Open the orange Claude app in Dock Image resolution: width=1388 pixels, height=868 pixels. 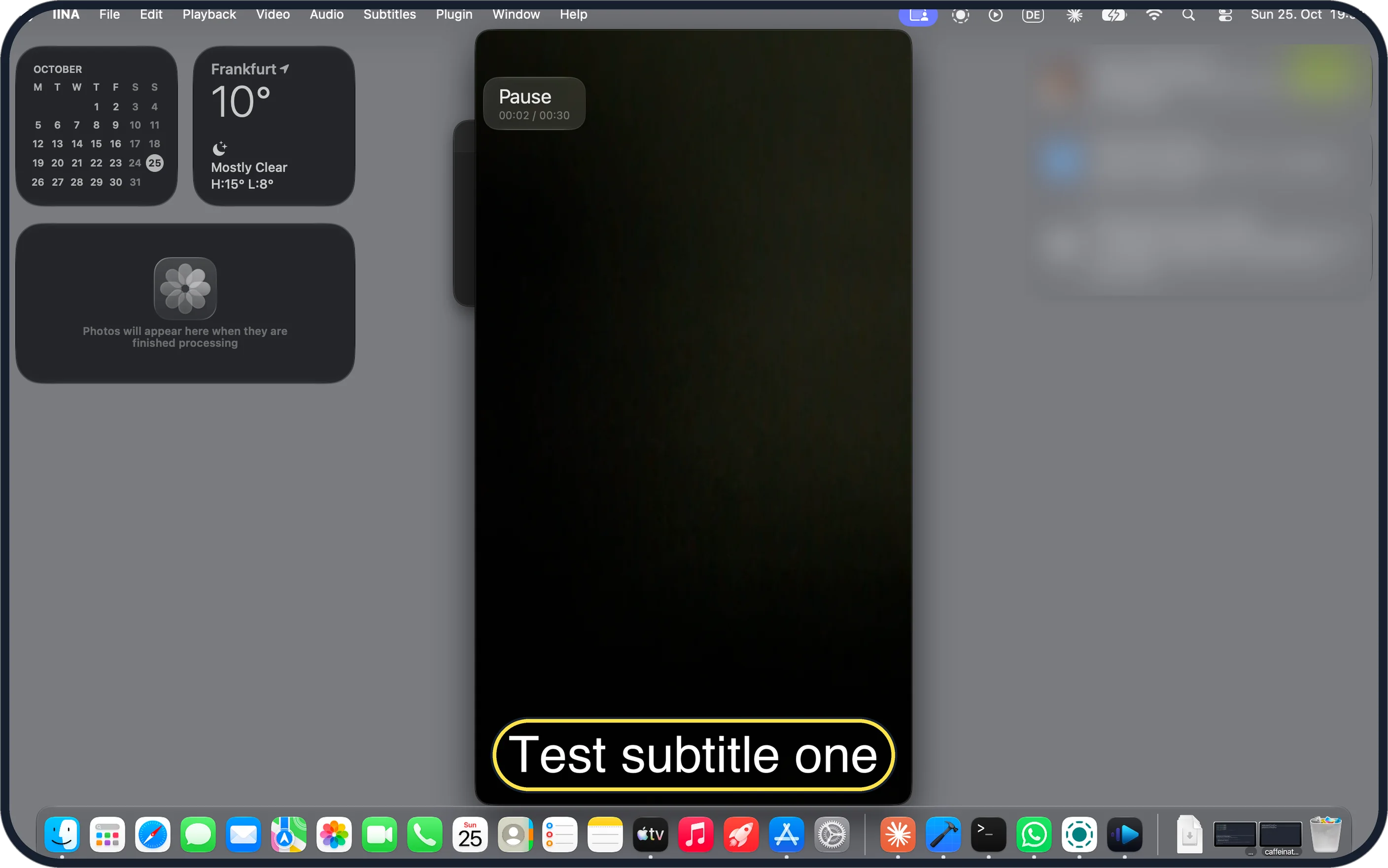click(x=898, y=835)
